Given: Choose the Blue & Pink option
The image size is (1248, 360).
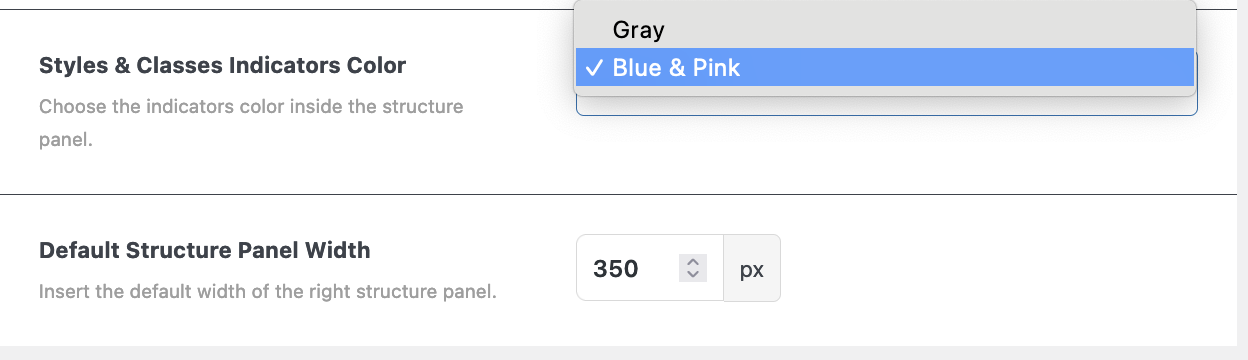Looking at the screenshot, I should 885,68.
